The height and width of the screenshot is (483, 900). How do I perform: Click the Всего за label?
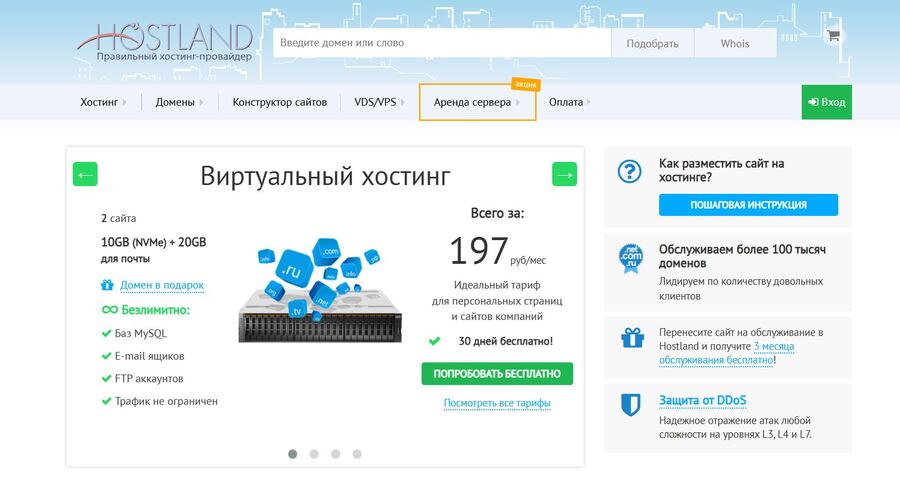tap(497, 214)
